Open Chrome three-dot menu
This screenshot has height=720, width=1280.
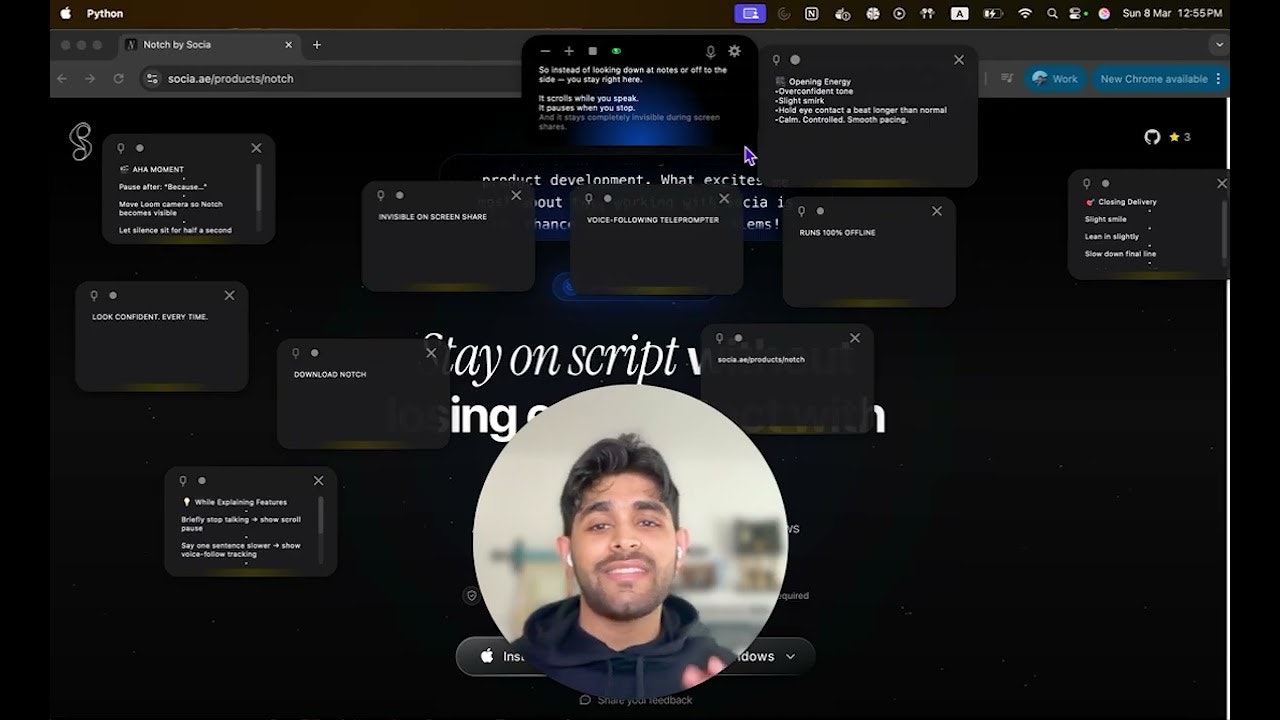coord(1218,78)
